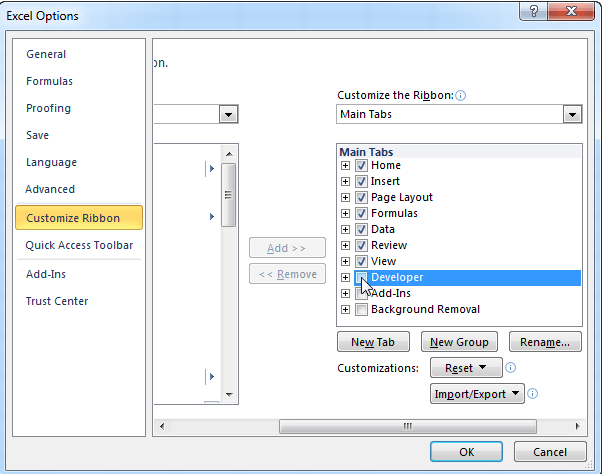The image size is (604, 474).
Task: Open the Trust Center category
Action: pos(57,301)
